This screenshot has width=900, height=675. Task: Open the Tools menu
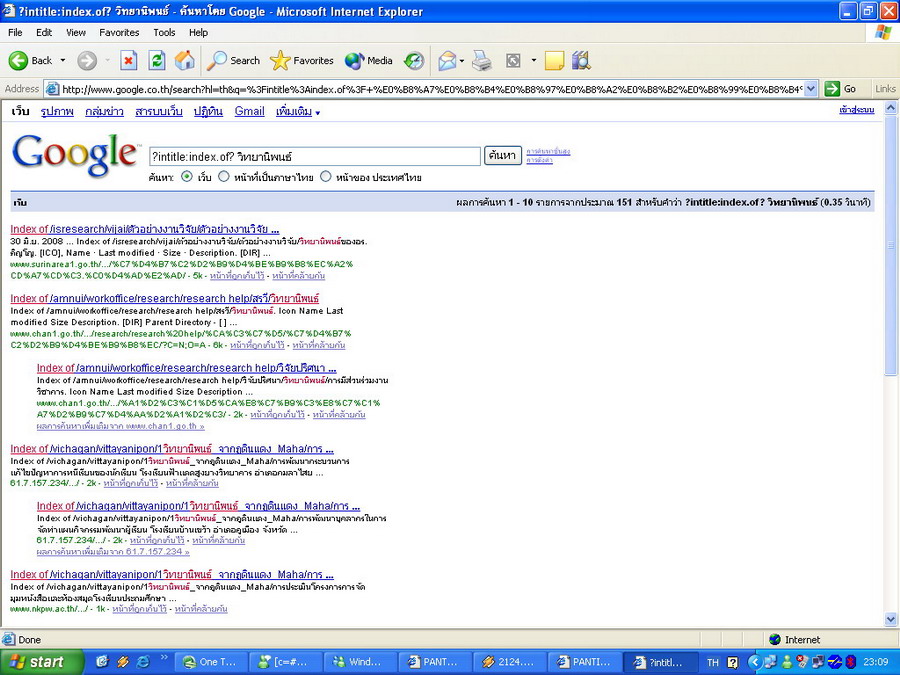coord(164,33)
